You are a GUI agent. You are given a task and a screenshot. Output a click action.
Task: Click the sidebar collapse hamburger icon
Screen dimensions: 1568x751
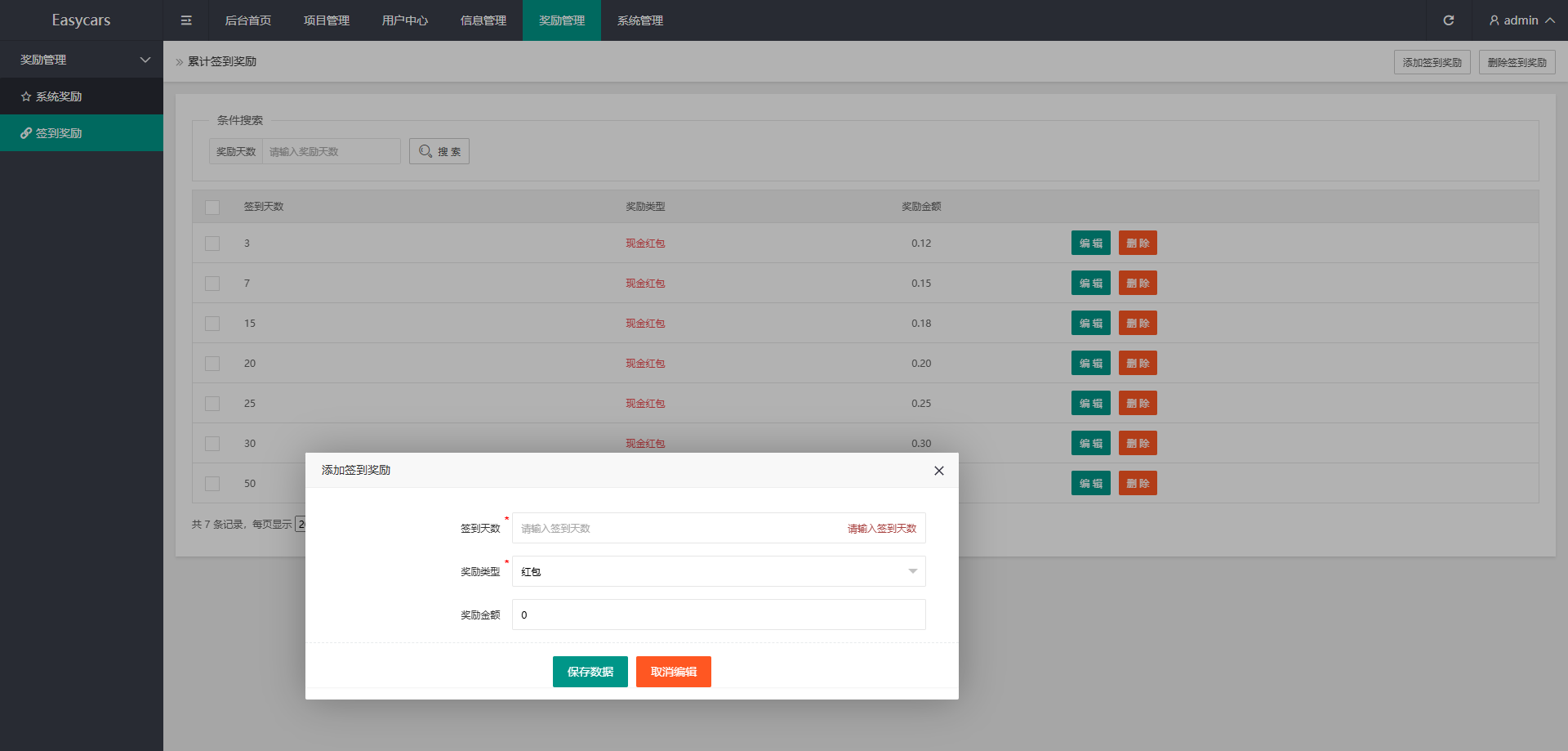(x=186, y=20)
